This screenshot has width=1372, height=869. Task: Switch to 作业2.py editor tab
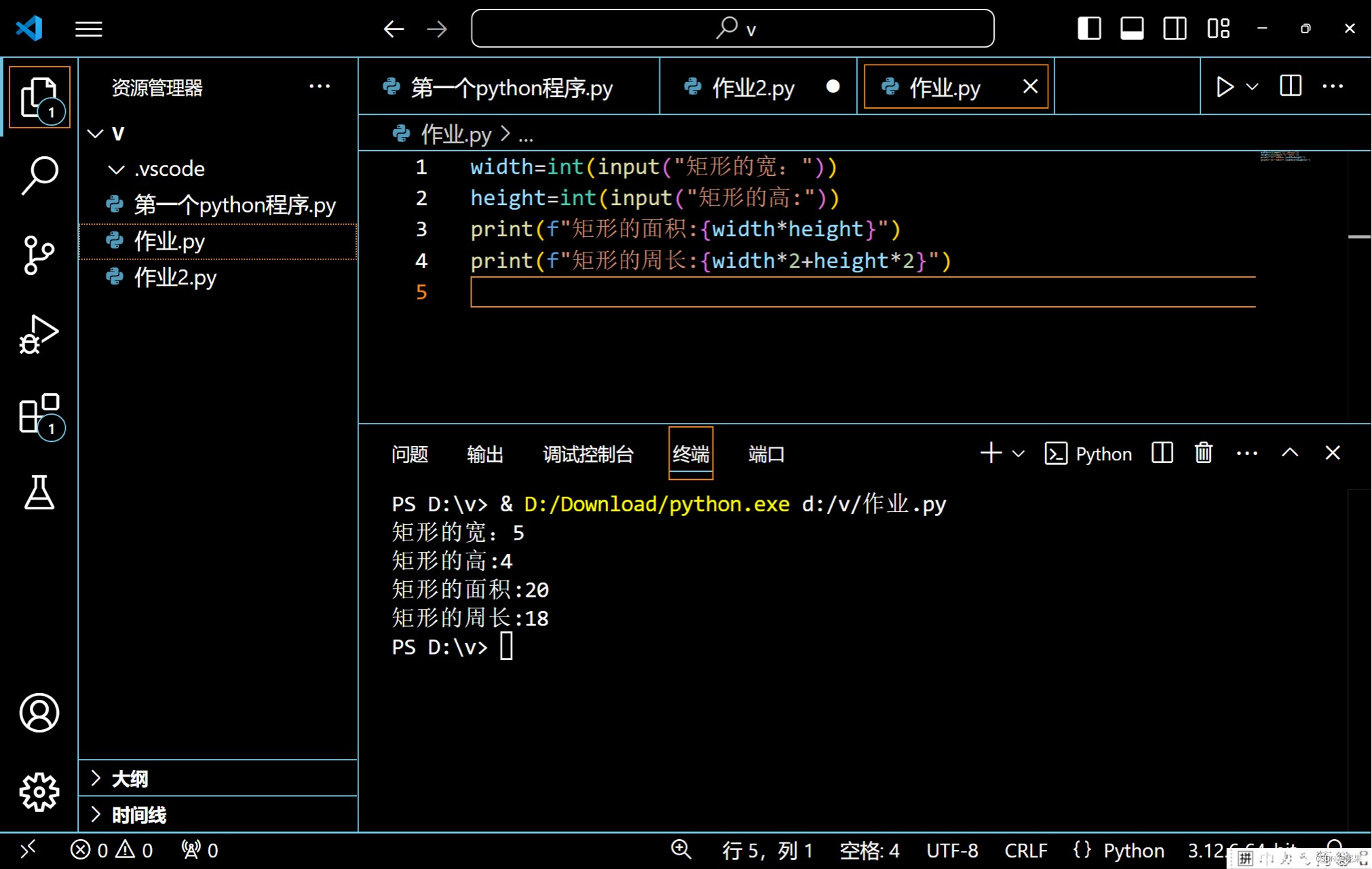coord(759,87)
